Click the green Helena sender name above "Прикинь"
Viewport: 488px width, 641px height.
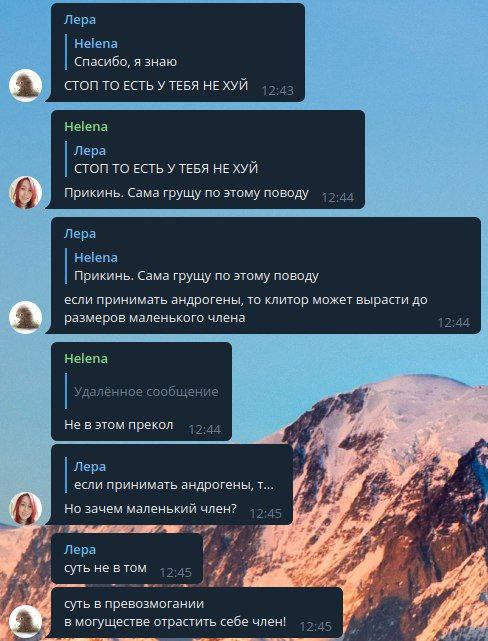coord(86,127)
